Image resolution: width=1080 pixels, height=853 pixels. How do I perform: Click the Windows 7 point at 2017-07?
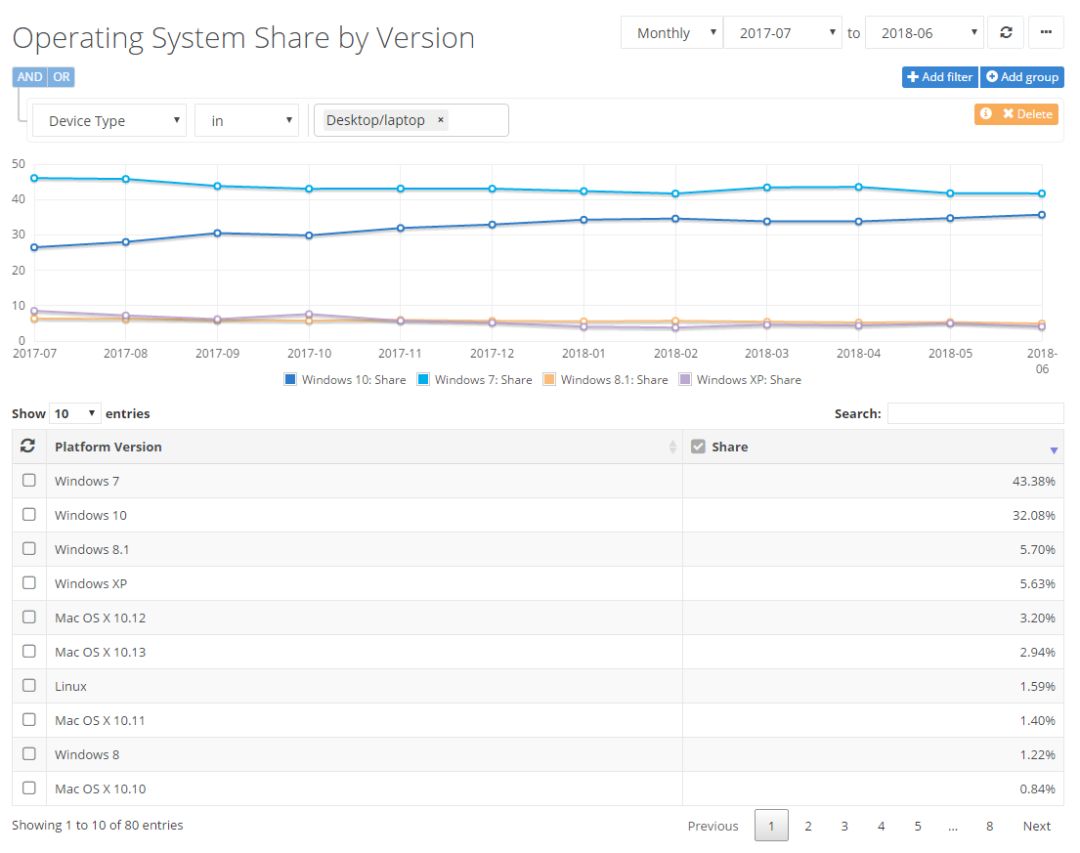pos(34,178)
